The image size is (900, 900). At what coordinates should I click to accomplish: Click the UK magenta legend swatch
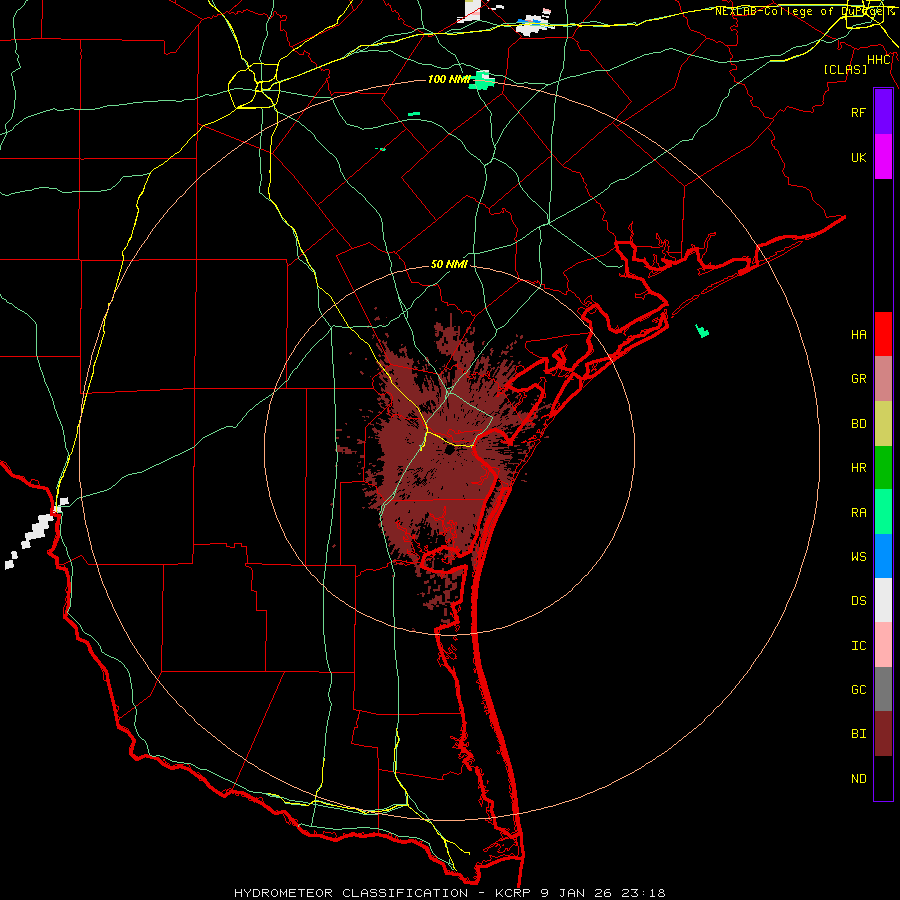(x=883, y=157)
